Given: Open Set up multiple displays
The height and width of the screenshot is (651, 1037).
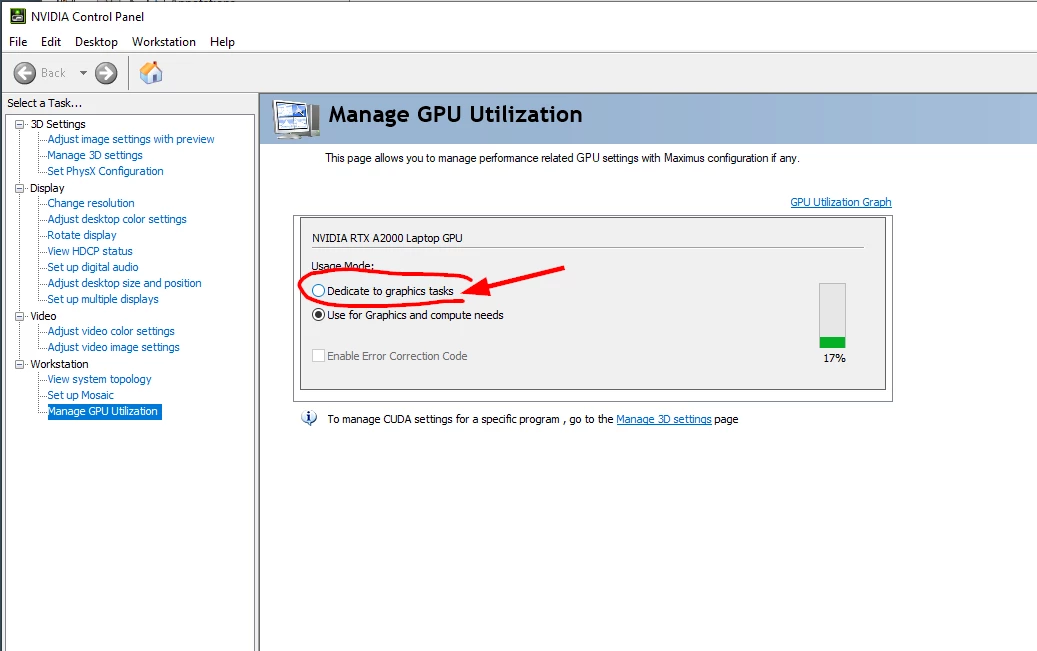Looking at the screenshot, I should click(103, 299).
